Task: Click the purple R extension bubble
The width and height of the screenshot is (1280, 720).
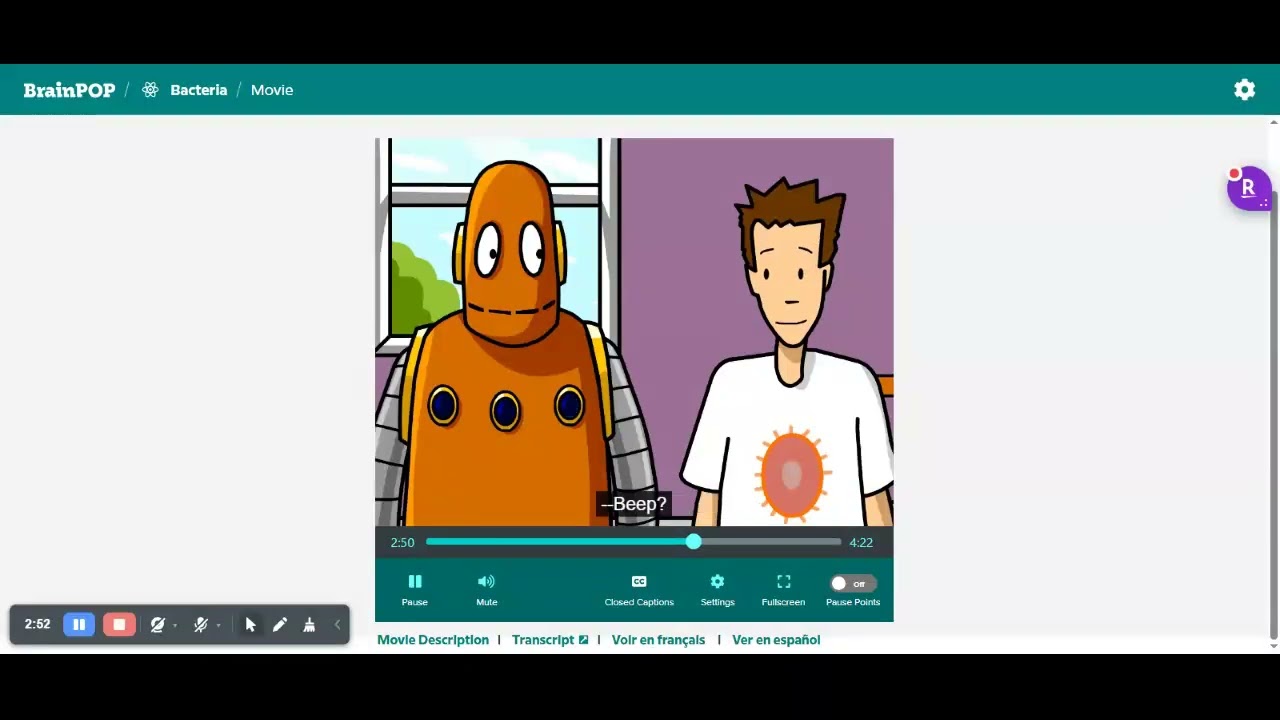Action: (1249, 188)
